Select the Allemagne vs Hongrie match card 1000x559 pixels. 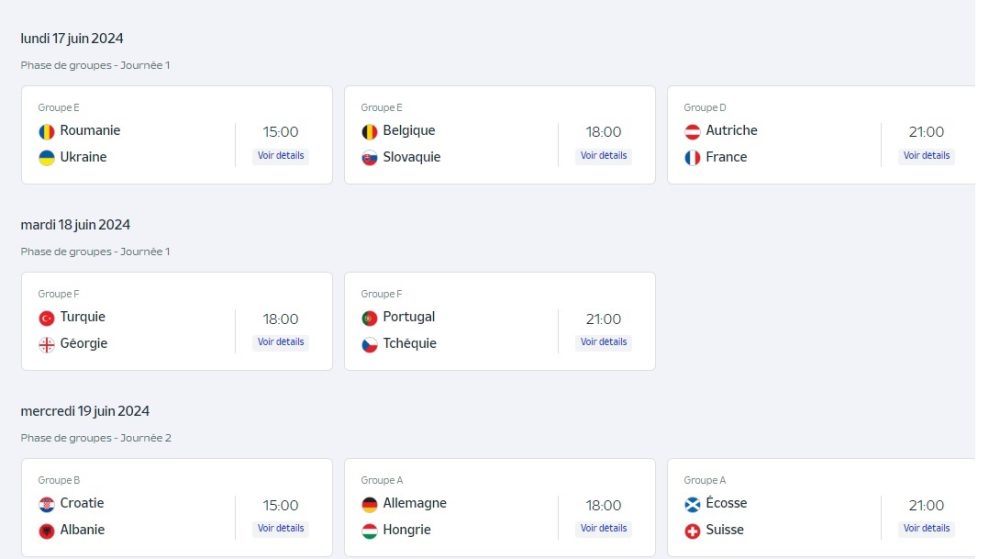(500, 507)
